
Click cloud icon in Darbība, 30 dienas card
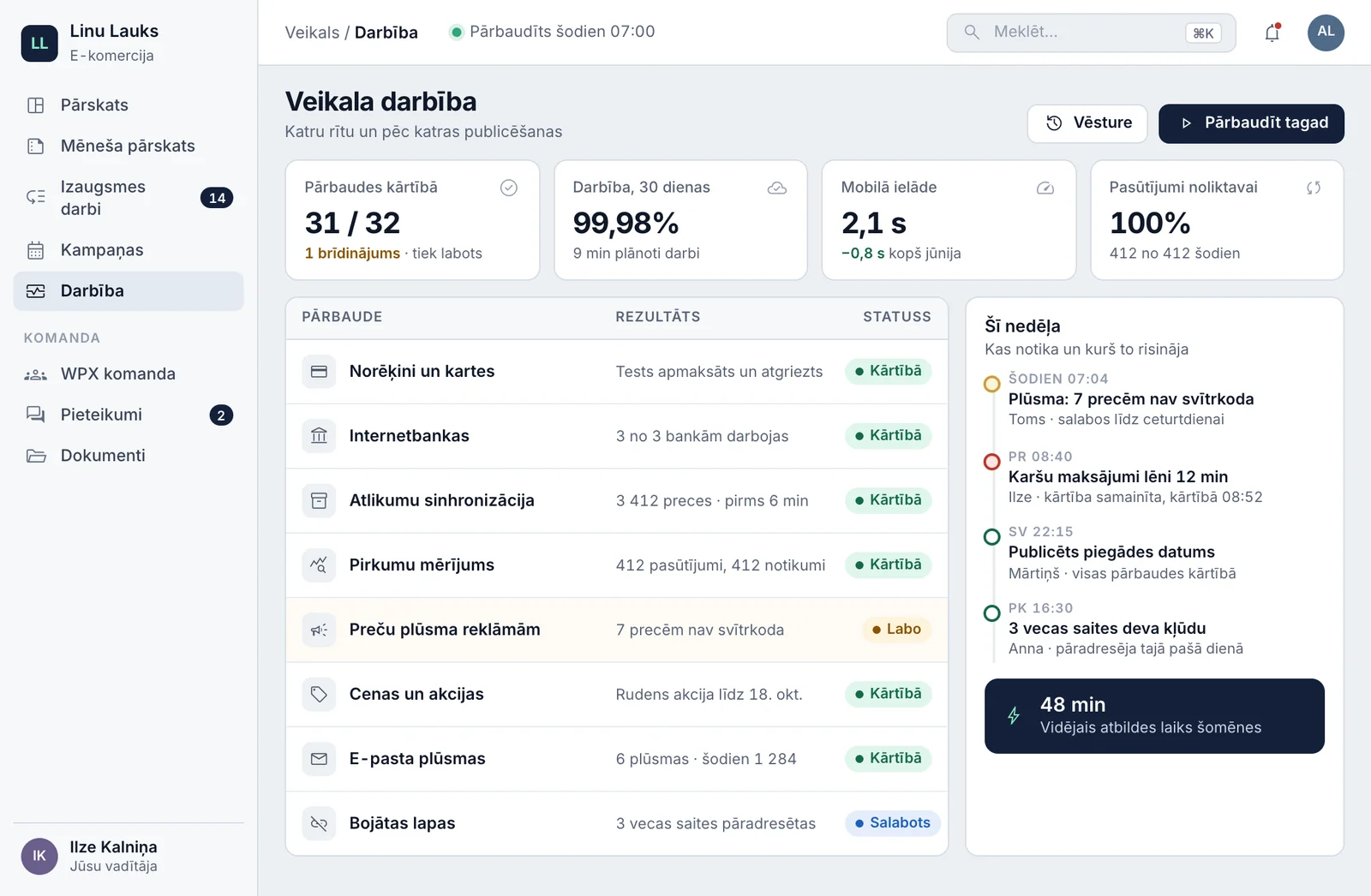(777, 188)
